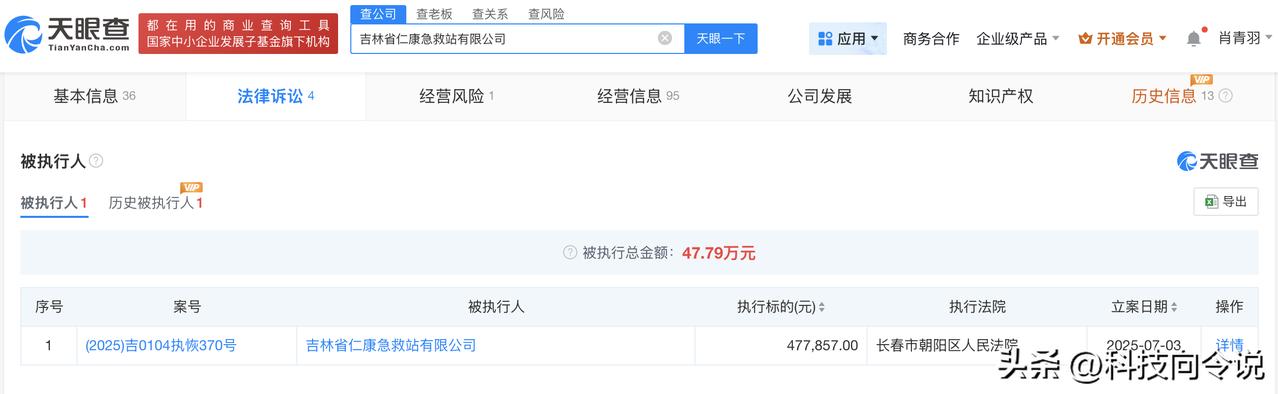Switch to the 基本信息 tab
The width and height of the screenshot is (1278, 394).
94,96
